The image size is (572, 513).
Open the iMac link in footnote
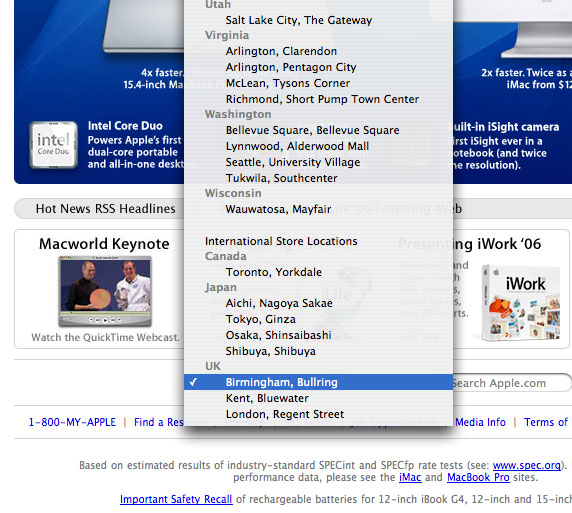(410, 478)
